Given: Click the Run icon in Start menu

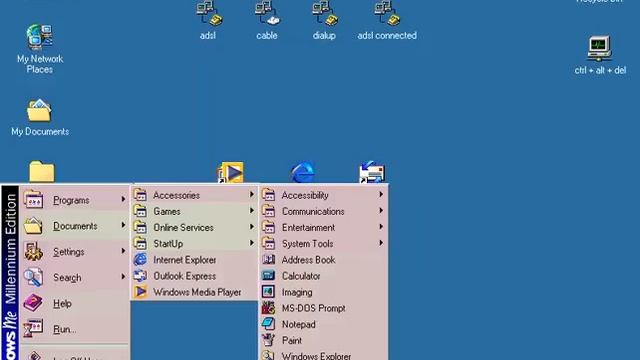Looking at the screenshot, I should click(x=33, y=329).
